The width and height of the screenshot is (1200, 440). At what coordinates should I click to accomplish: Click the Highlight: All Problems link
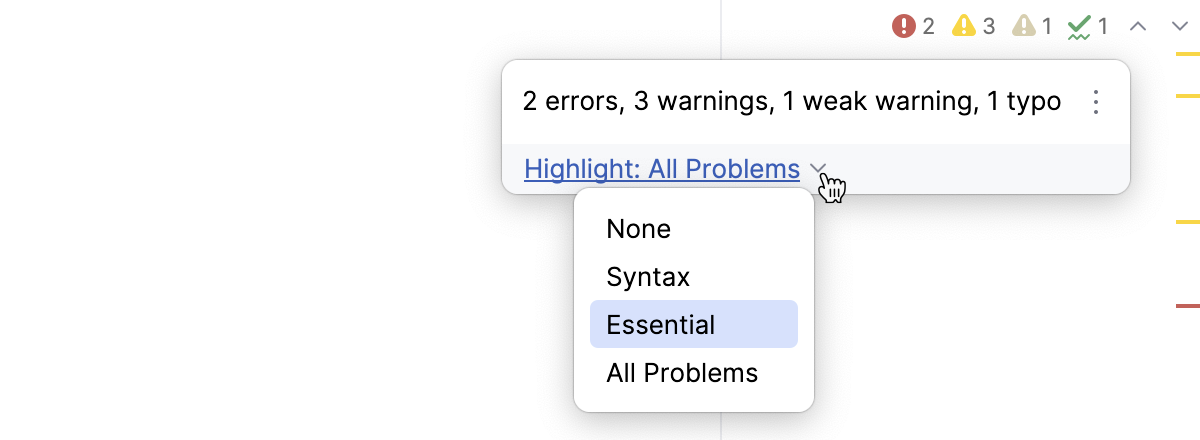(x=662, y=169)
